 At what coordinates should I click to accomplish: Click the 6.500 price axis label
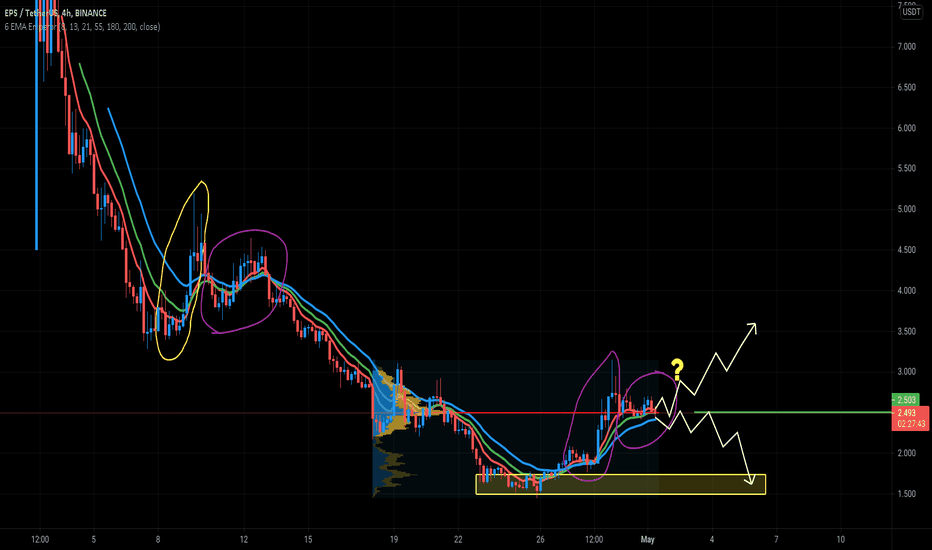(906, 87)
